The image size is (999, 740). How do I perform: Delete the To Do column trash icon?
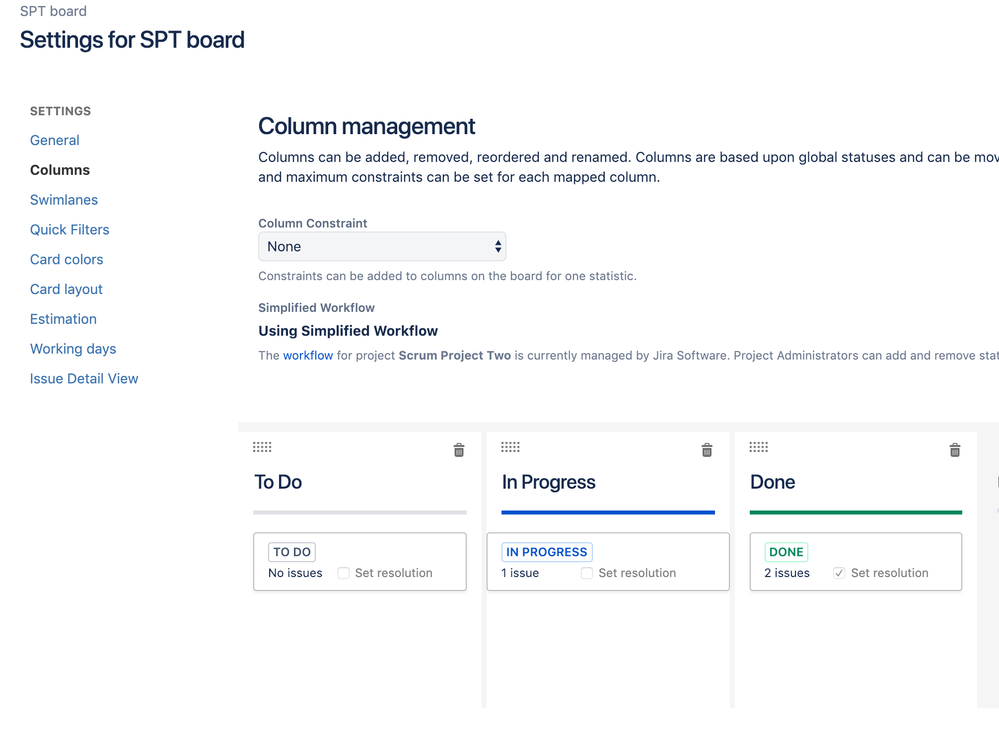pos(459,450)
